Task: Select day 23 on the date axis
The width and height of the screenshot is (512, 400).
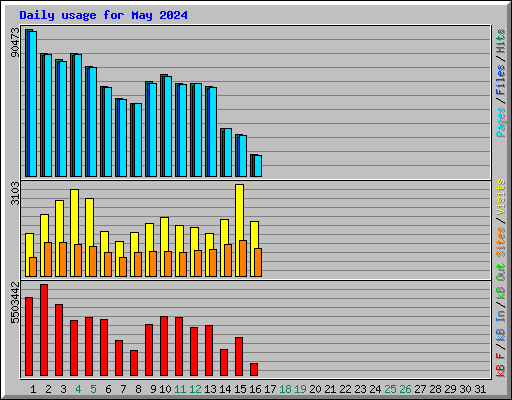Action: (360, 389)
